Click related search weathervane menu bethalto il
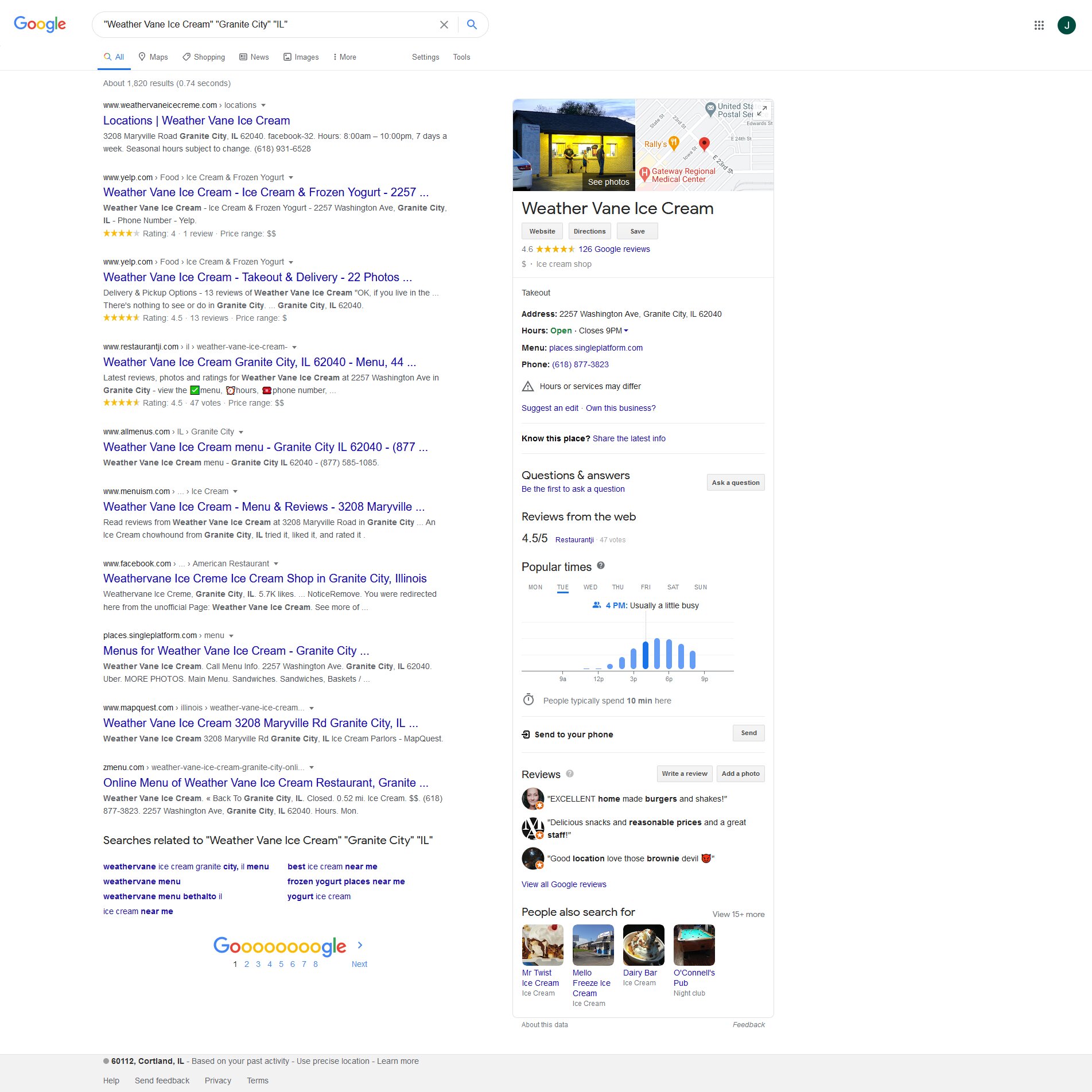This screenshot has width=1092, height=1092. pos(162,896)
